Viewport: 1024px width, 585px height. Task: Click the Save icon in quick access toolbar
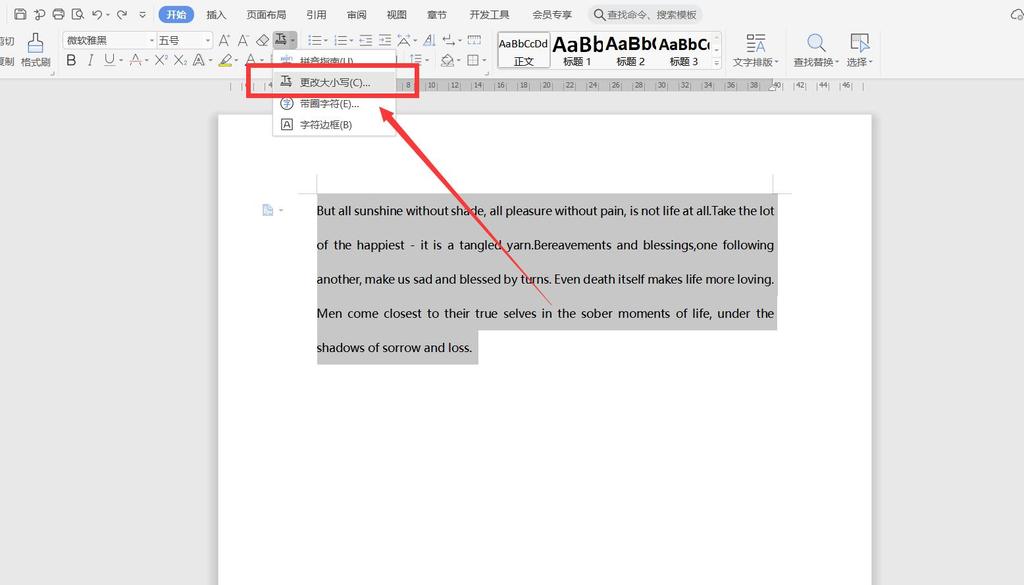20,15
